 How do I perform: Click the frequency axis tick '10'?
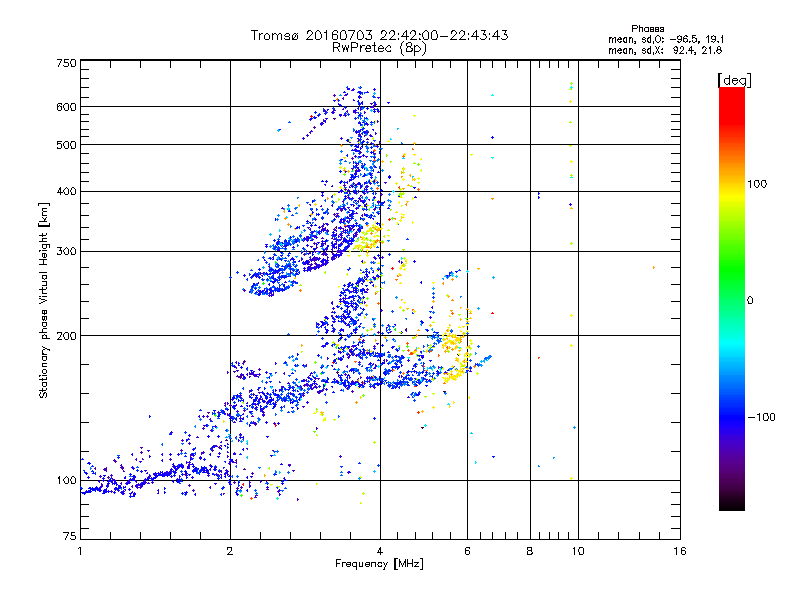pos(578,551)
